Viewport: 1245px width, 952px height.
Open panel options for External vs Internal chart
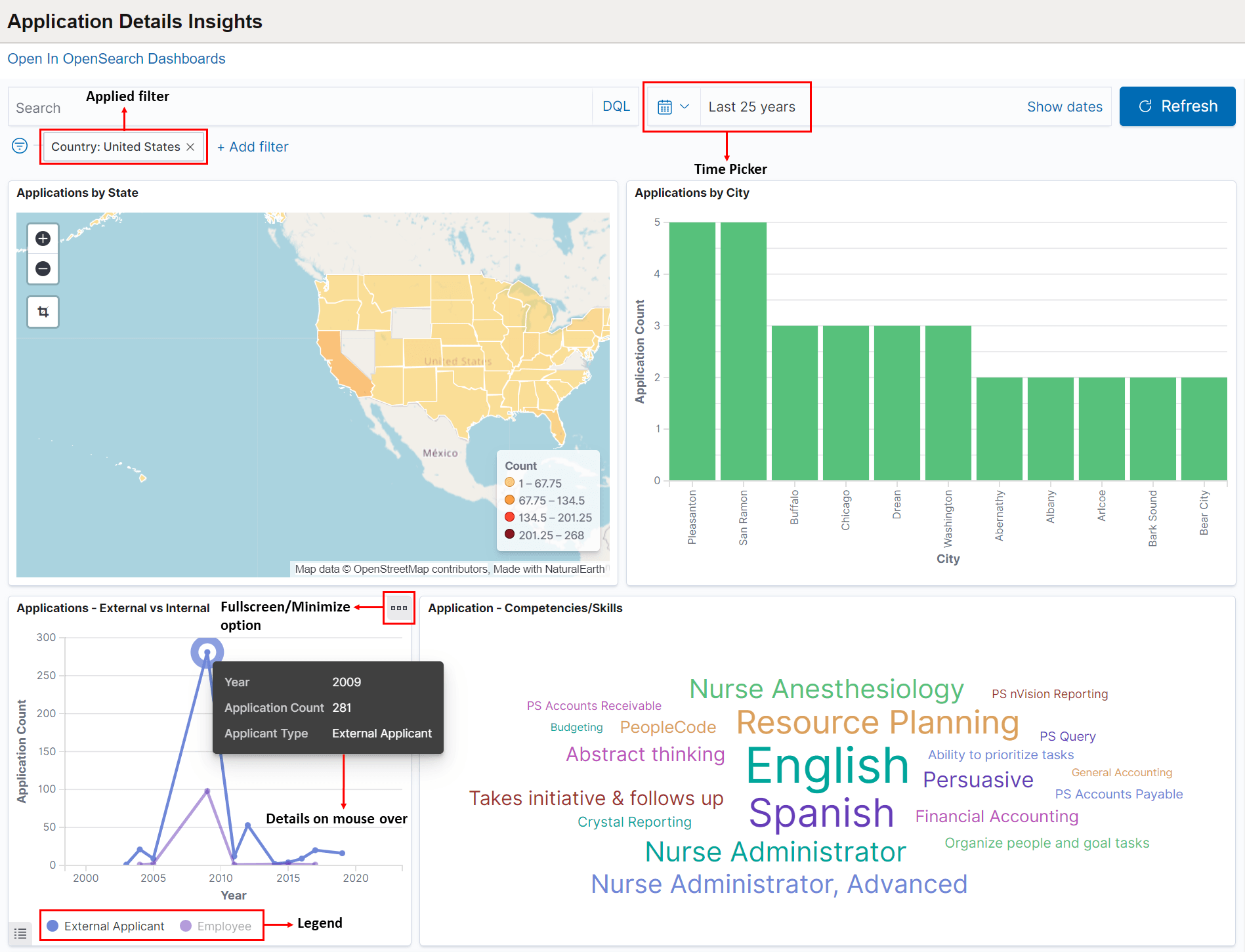[398, 608]
